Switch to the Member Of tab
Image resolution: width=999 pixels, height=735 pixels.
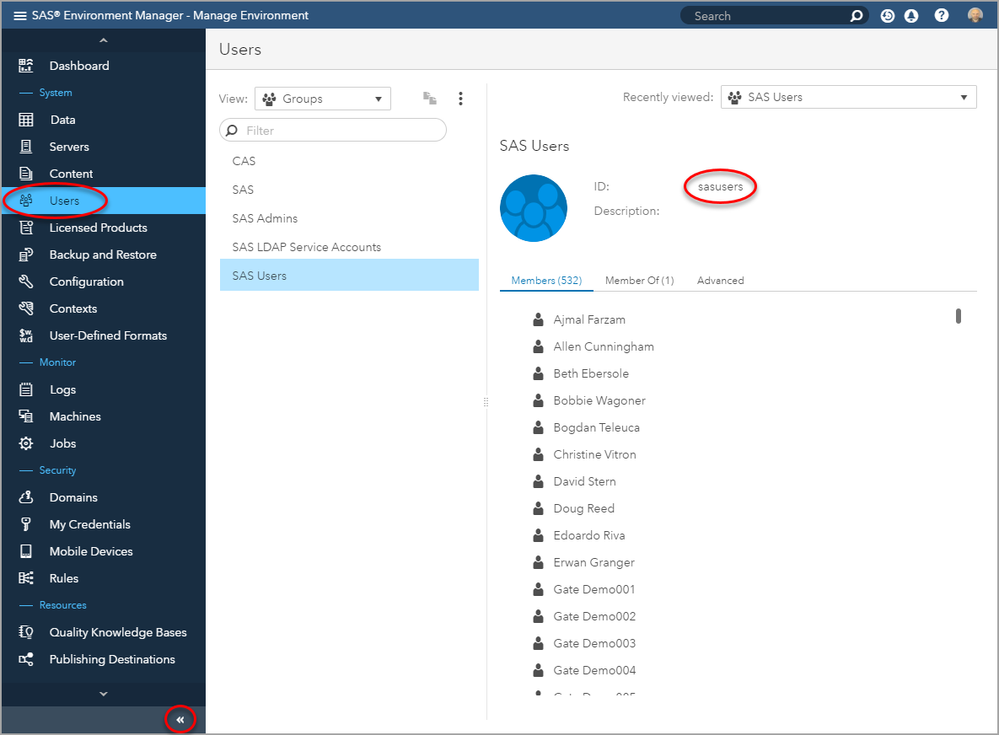tap(639, 281)
